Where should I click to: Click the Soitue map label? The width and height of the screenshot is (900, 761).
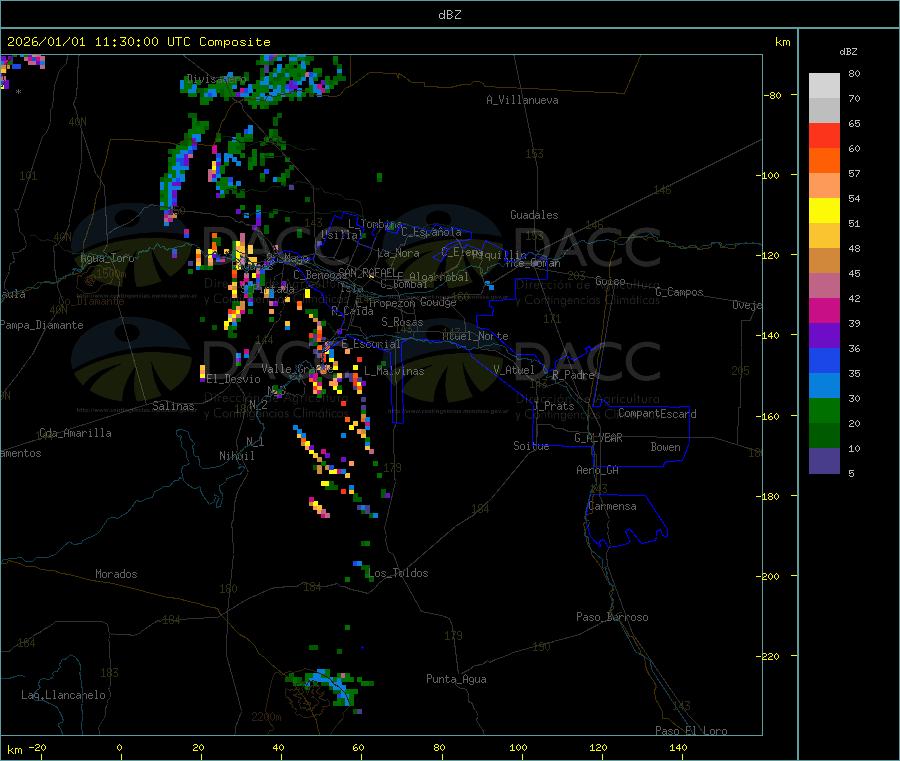coord(531,446)
